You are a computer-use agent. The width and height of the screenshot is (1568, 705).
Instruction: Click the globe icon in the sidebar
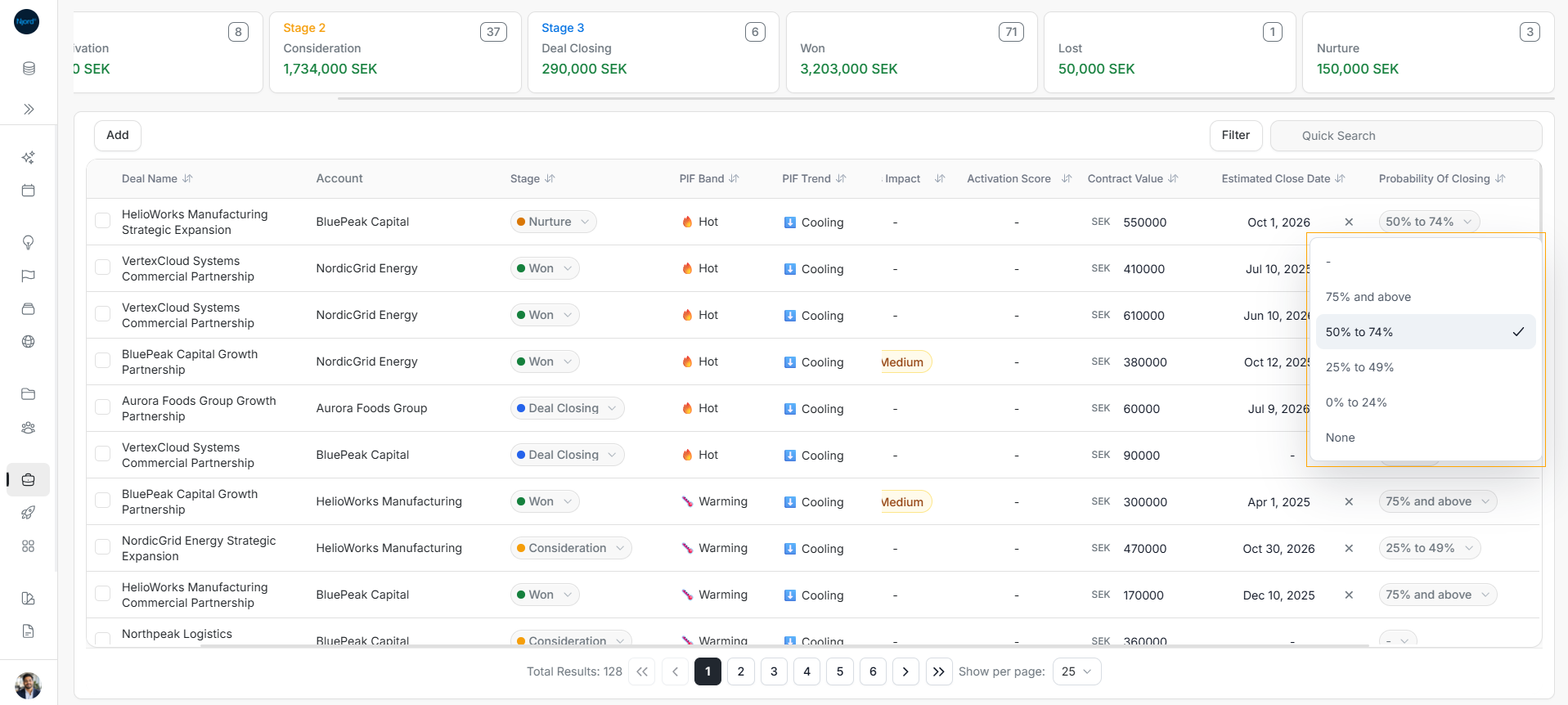coord(29,342)
